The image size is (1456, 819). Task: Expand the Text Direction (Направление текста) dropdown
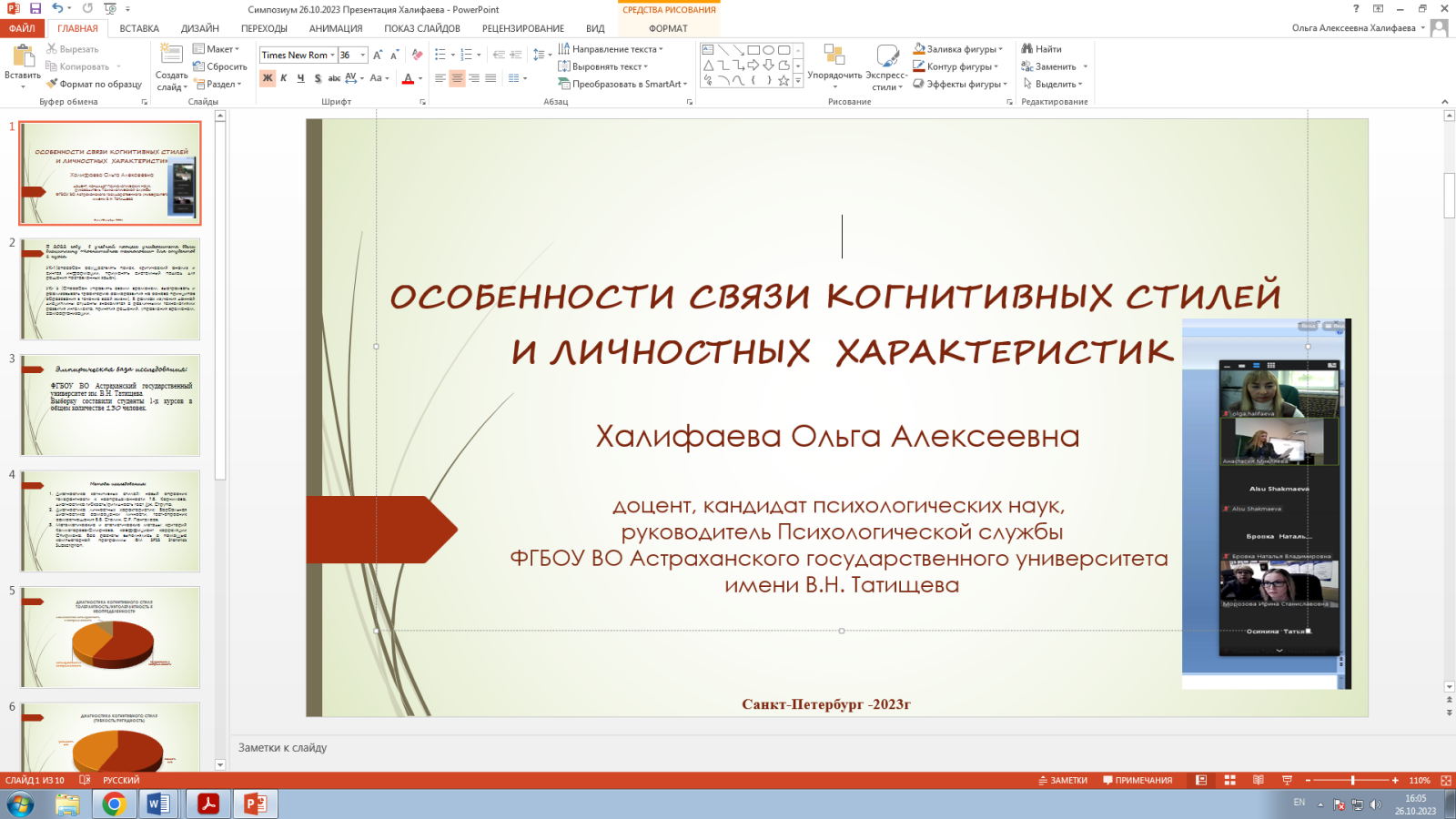[x=661, y=49]
